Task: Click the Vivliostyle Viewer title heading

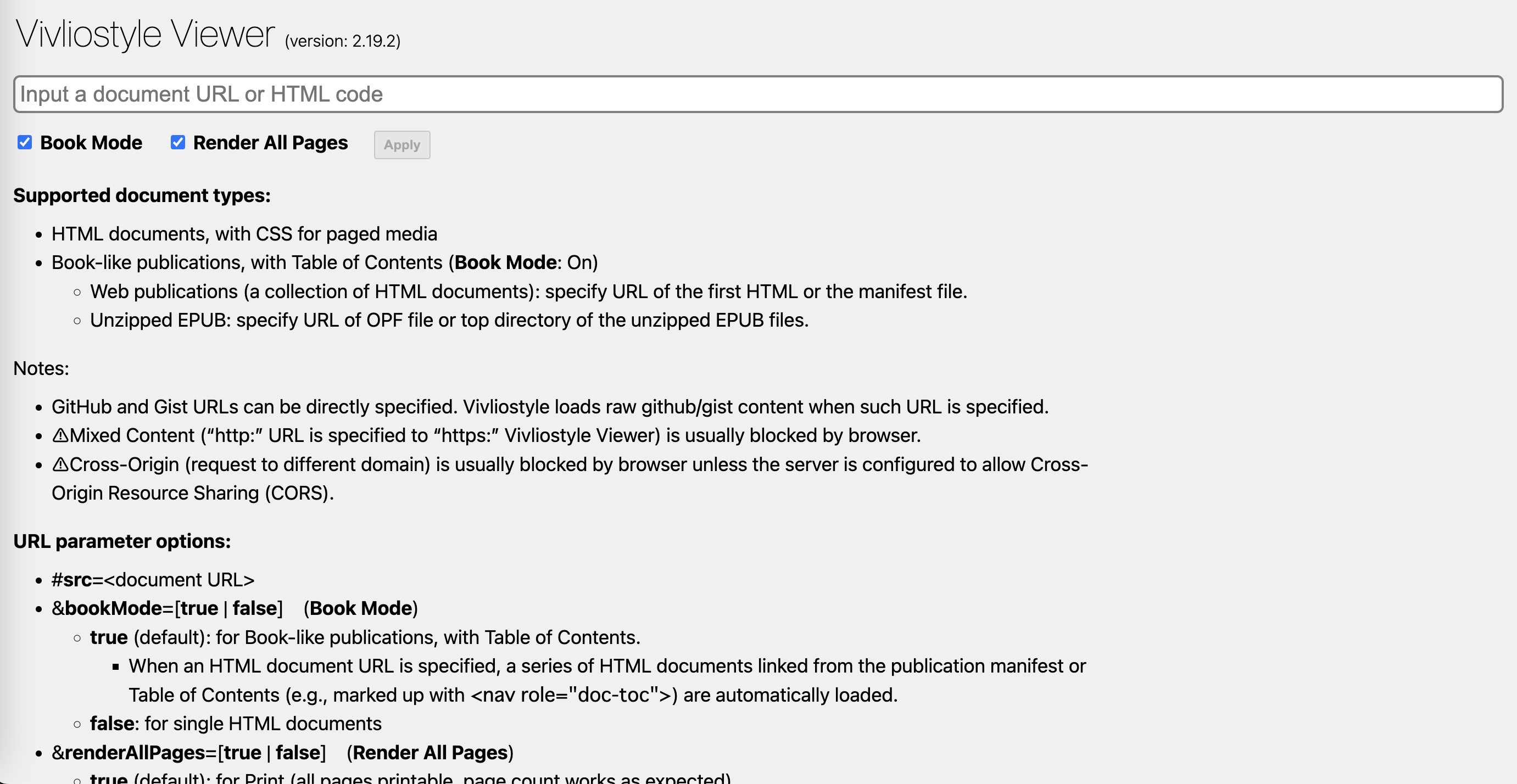Action: pyautogui.click(x=145, y=34)
